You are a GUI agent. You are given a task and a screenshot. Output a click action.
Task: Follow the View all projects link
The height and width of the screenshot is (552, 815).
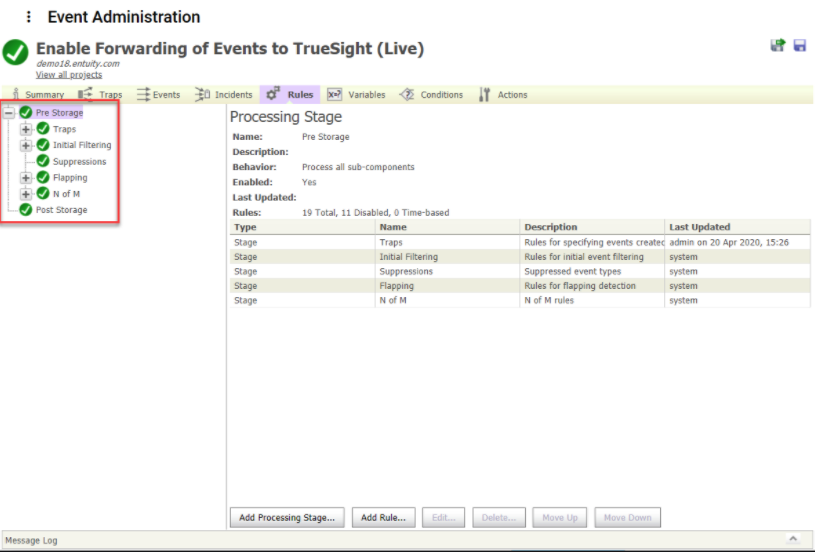[x=69, y=75]
